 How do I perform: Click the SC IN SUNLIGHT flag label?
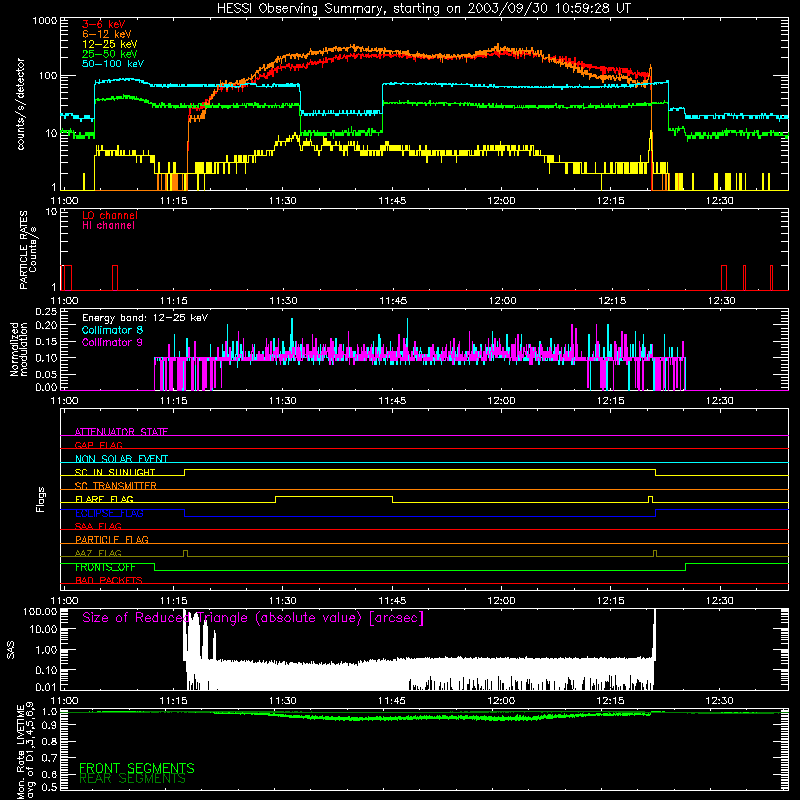pyautogui.click(x=115, y=472)
